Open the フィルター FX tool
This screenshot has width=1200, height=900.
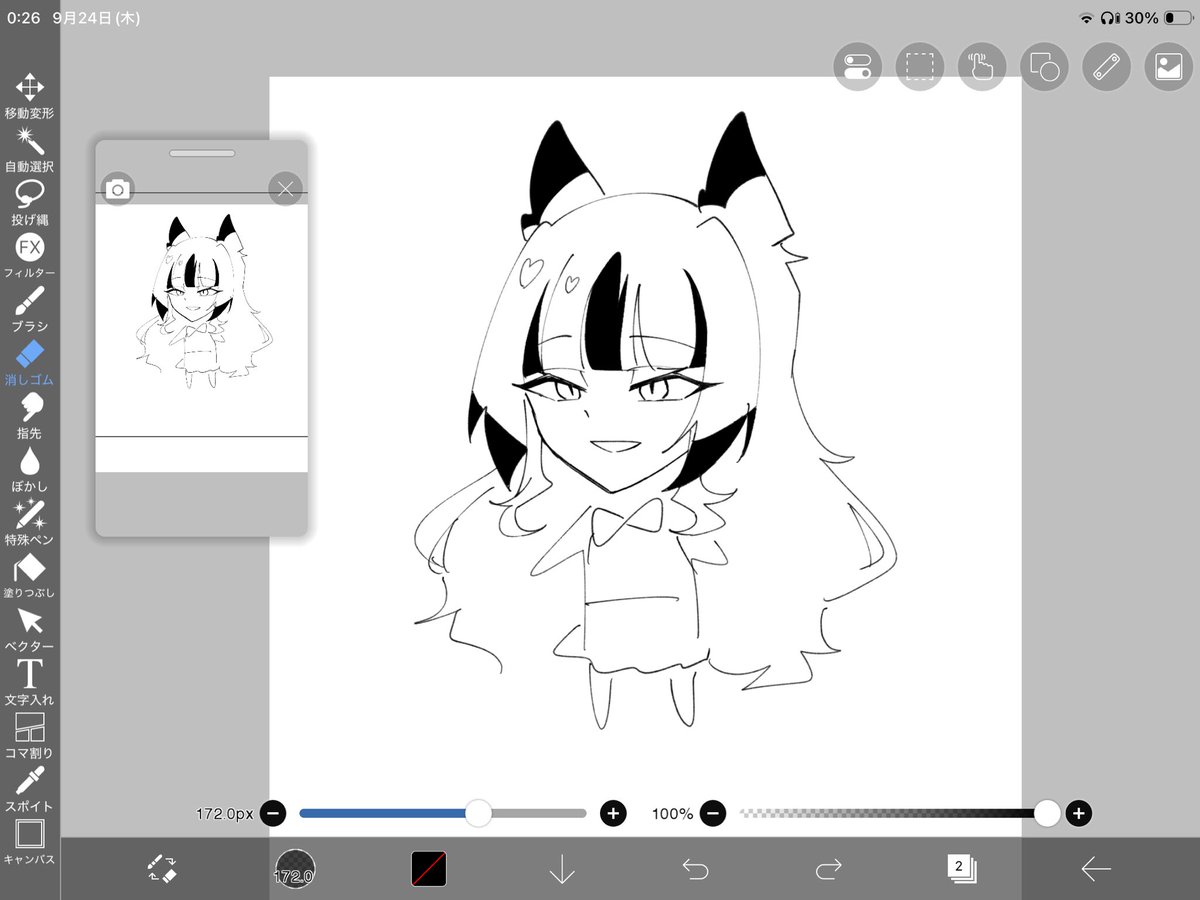click(x=29, y=255)
